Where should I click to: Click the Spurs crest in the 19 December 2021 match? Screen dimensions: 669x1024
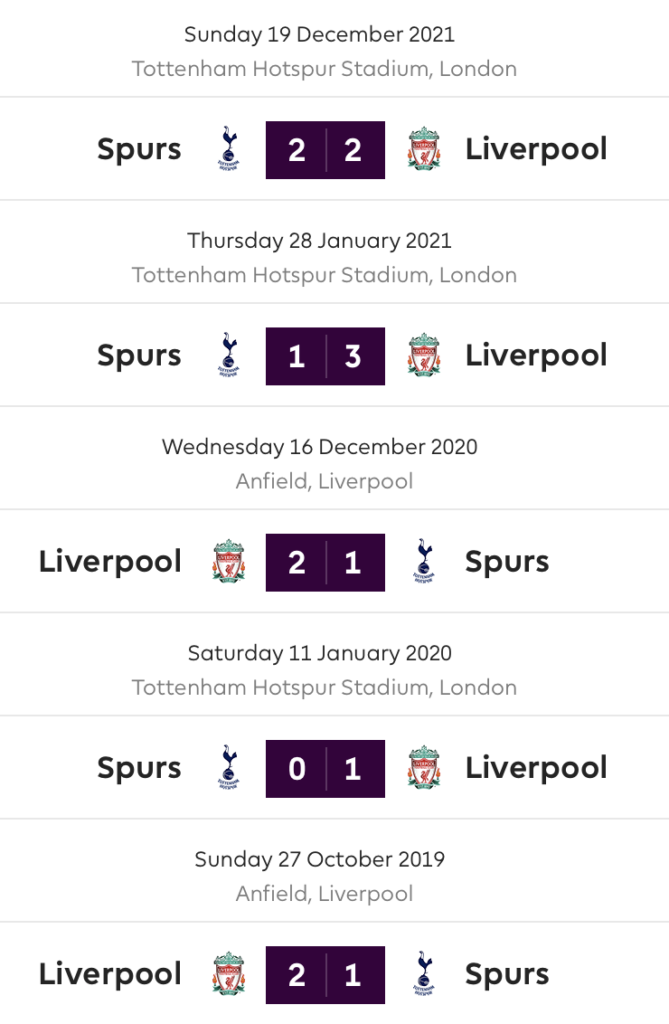coord(228,149)
